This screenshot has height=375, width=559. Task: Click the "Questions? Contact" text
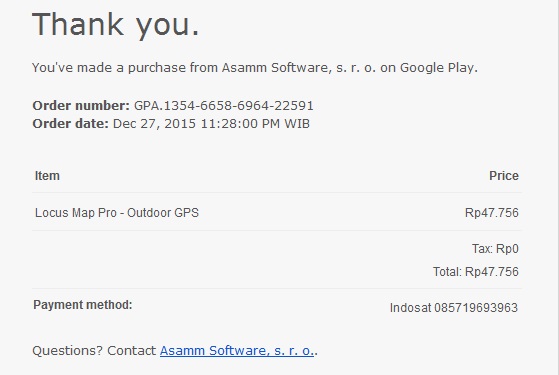click(94, 351)
